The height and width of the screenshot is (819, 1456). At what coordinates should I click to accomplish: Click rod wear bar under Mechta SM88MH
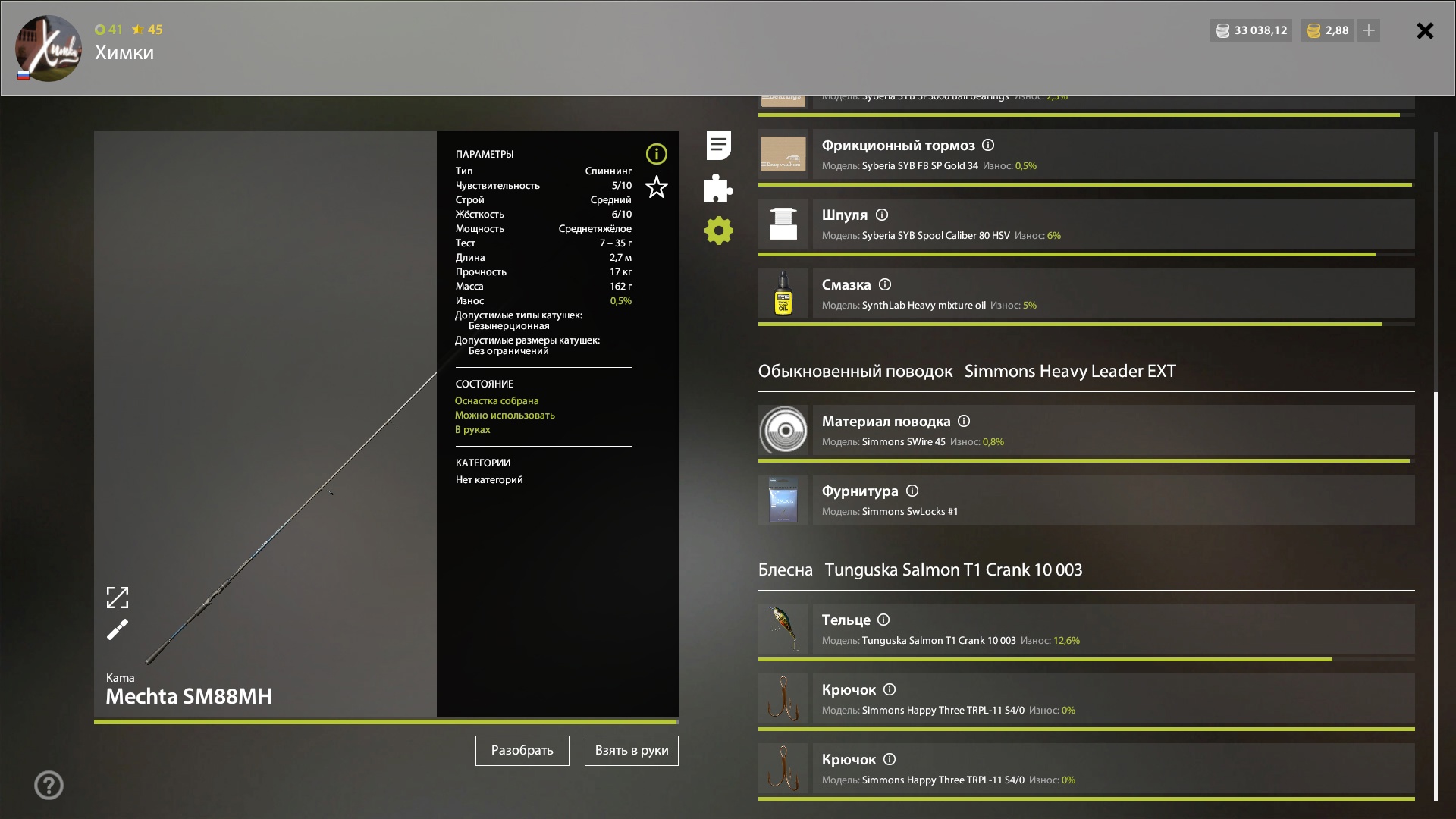click(x=387, y=722)
